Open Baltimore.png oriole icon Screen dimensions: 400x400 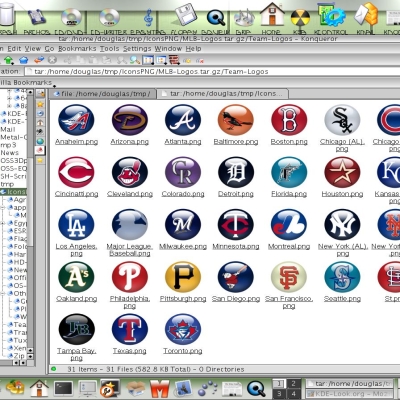tap(236, 120)
